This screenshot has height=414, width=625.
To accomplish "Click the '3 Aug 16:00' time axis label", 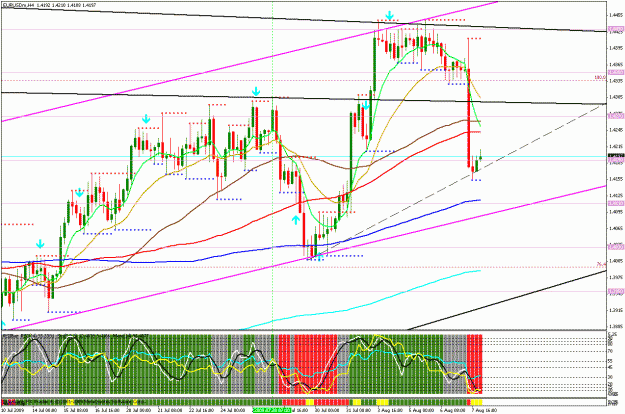I will click(x=388, y=410).
